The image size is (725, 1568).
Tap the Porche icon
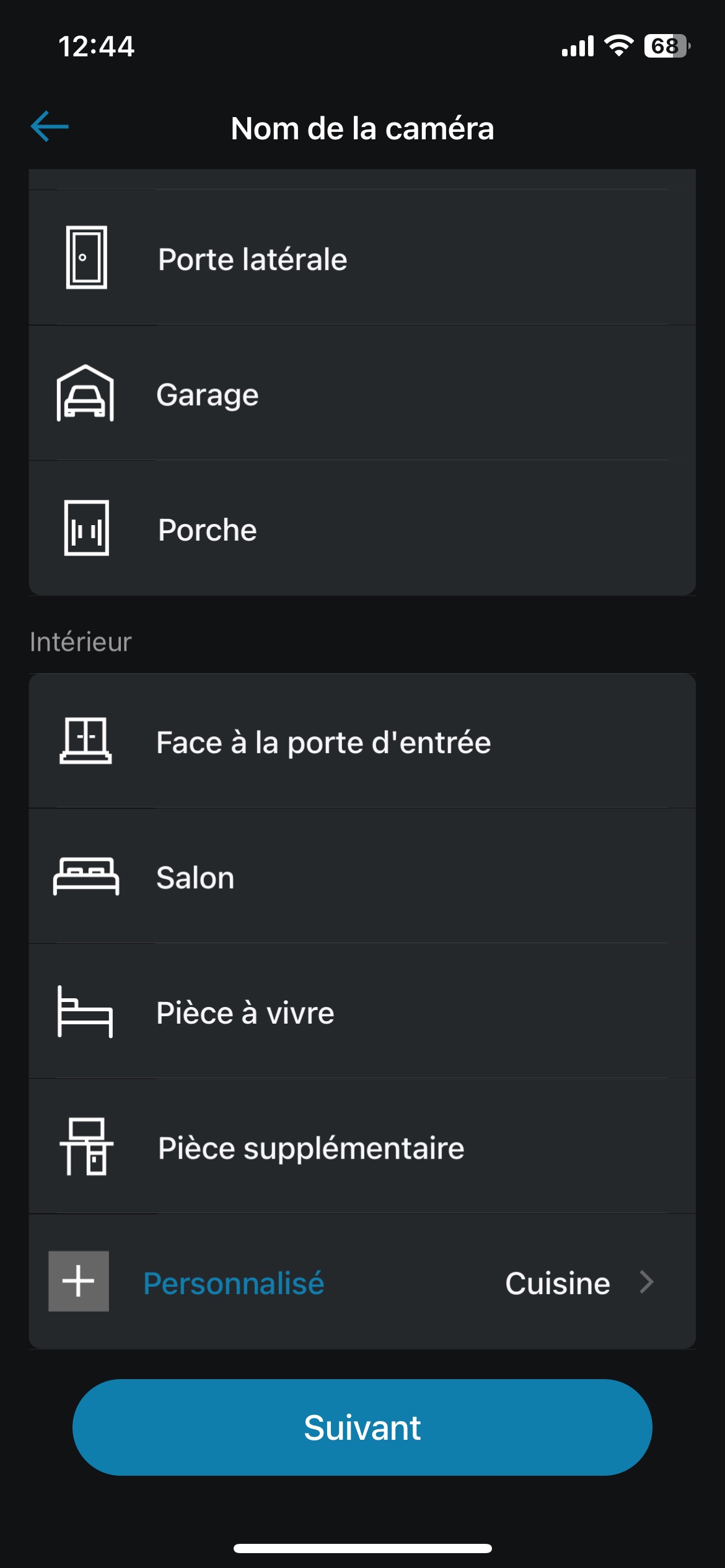point(86,528)
